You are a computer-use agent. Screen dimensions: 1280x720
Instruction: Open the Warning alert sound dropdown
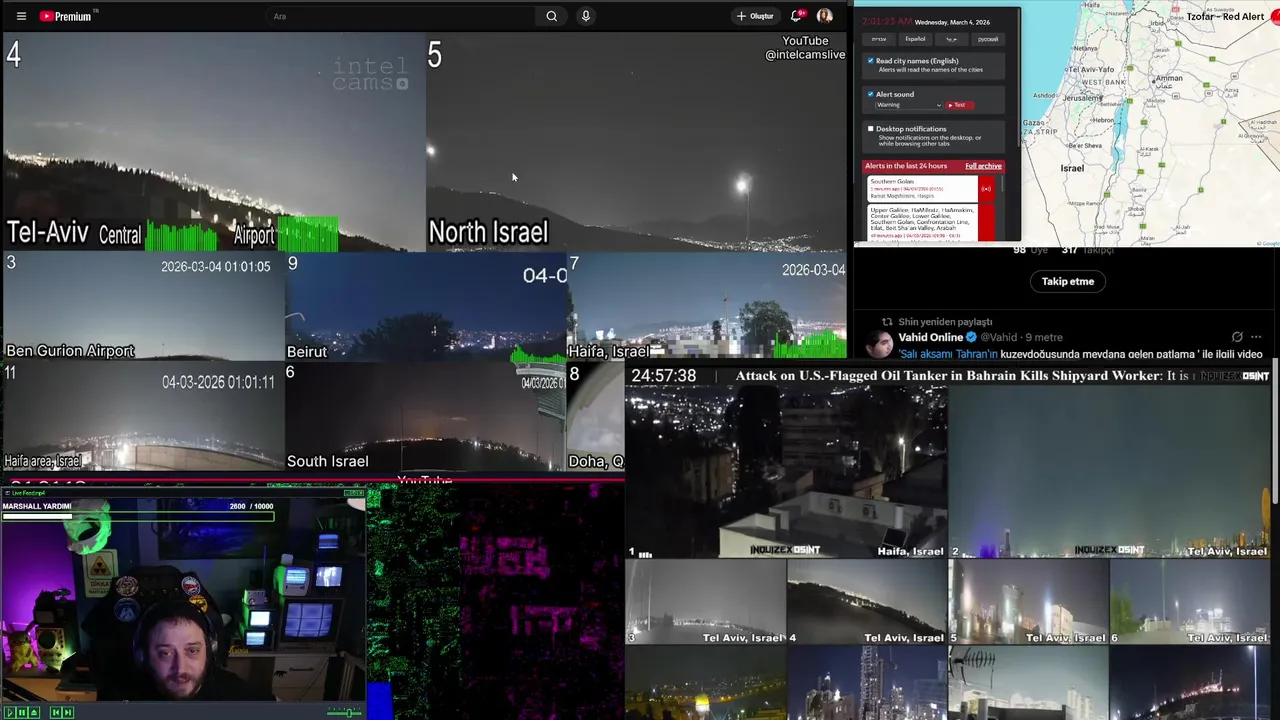909,105
